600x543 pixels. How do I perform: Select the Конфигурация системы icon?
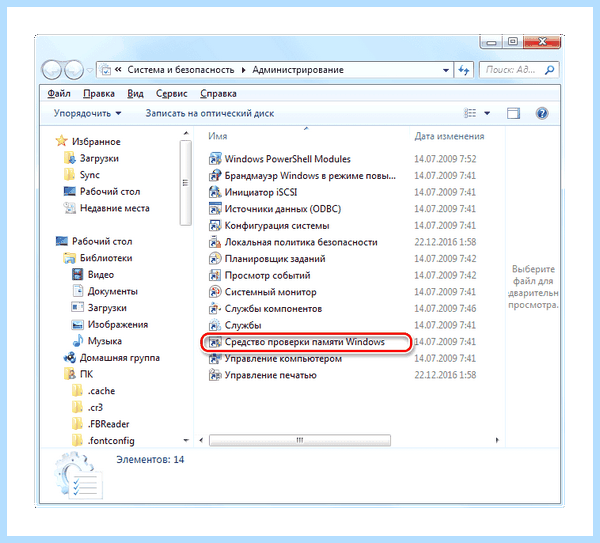coord(215,225)
